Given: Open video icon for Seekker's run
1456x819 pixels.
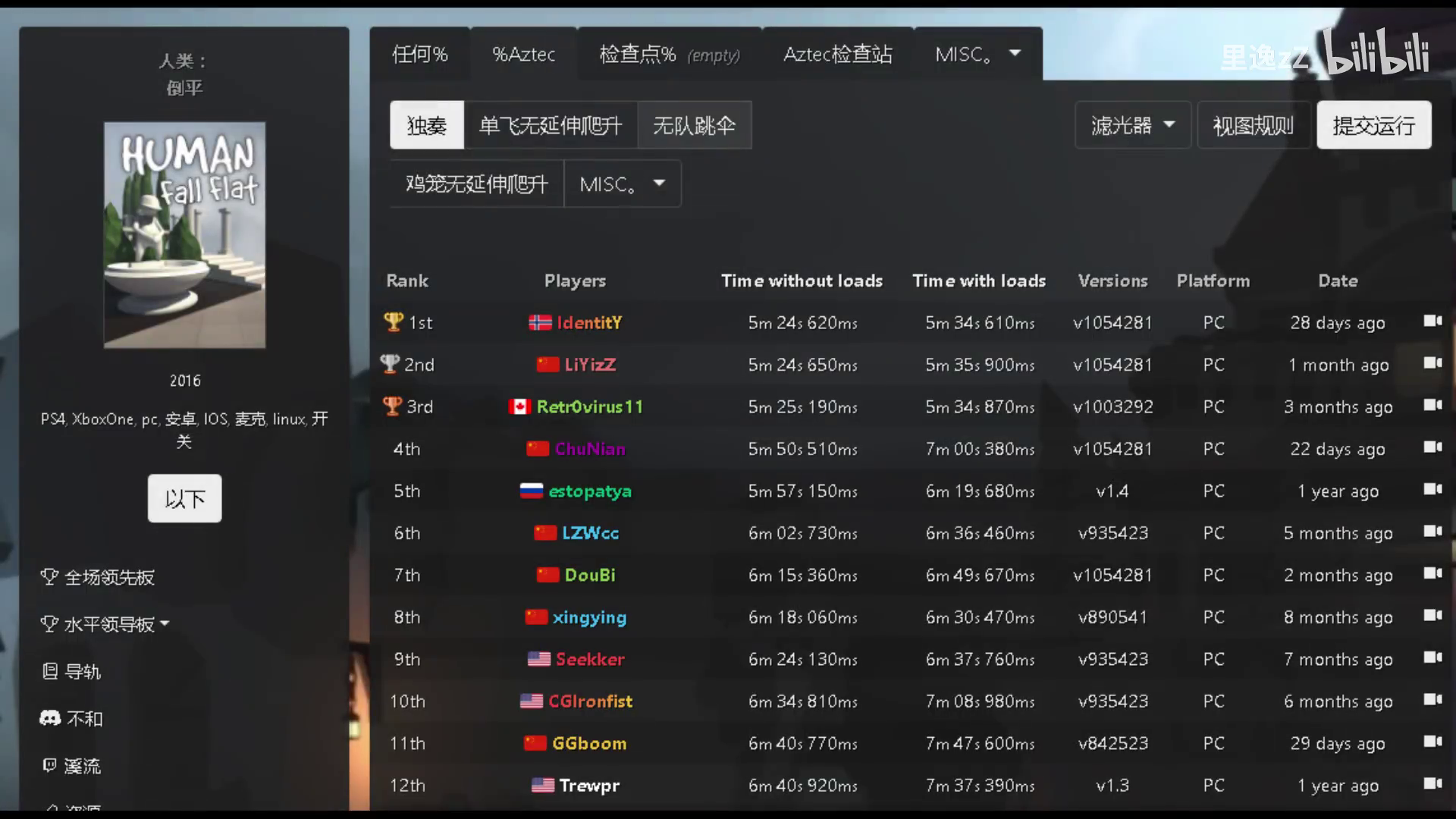Looking at the screenshot, I should click(x=1432, y=657).
